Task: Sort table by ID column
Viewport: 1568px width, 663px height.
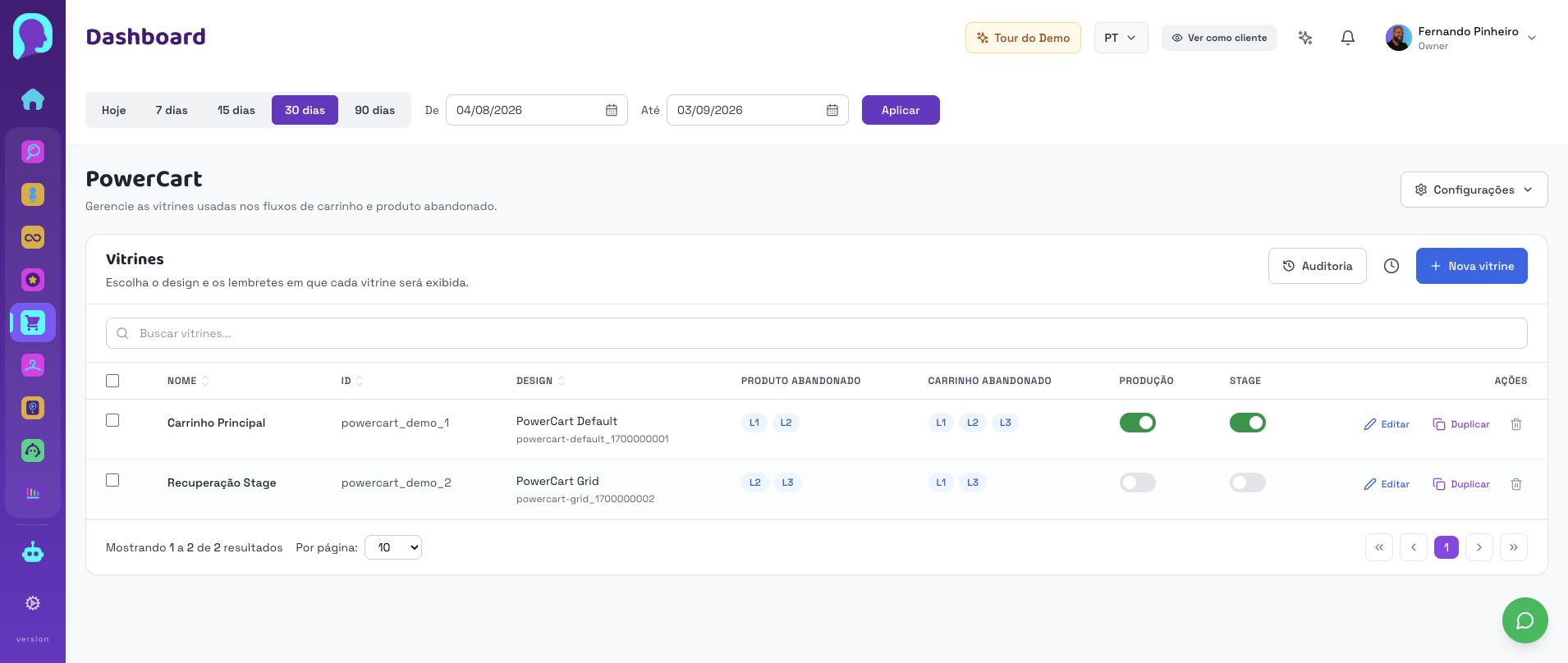Action: point(352,381)
